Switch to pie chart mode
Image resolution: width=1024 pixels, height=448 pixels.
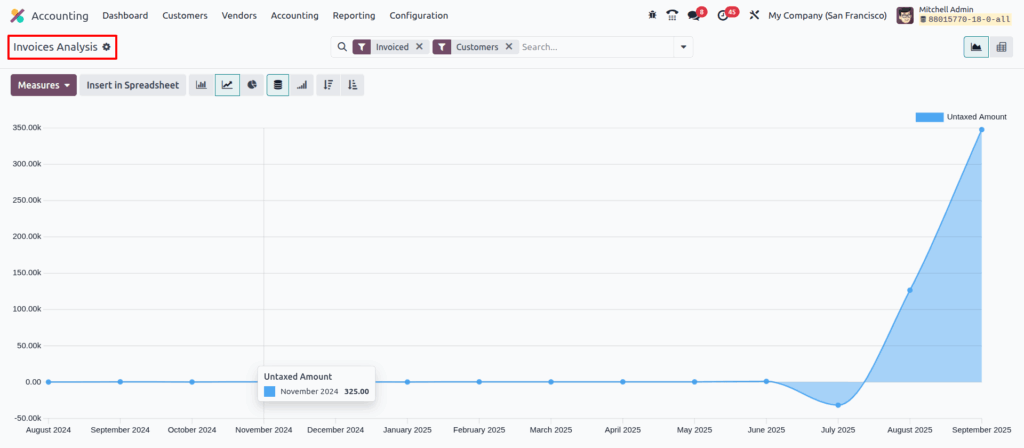coord(252,85)
